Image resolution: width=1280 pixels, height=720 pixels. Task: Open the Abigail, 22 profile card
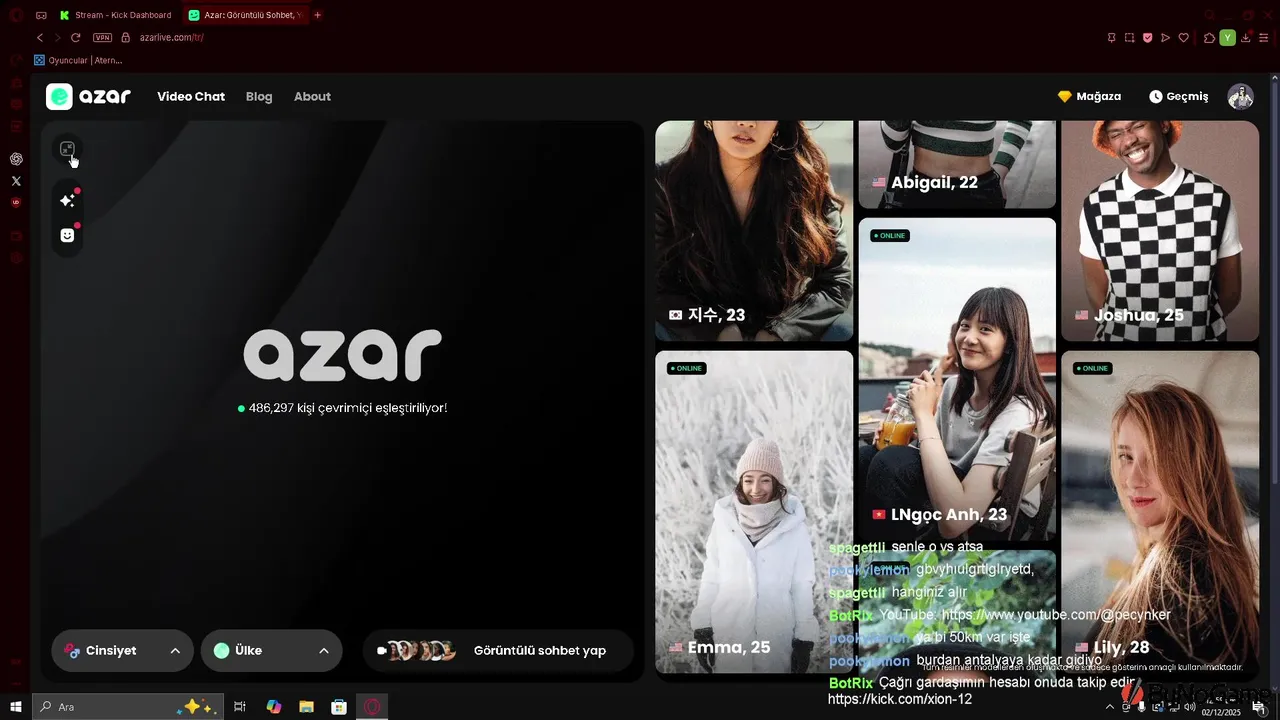pos(957,165)
